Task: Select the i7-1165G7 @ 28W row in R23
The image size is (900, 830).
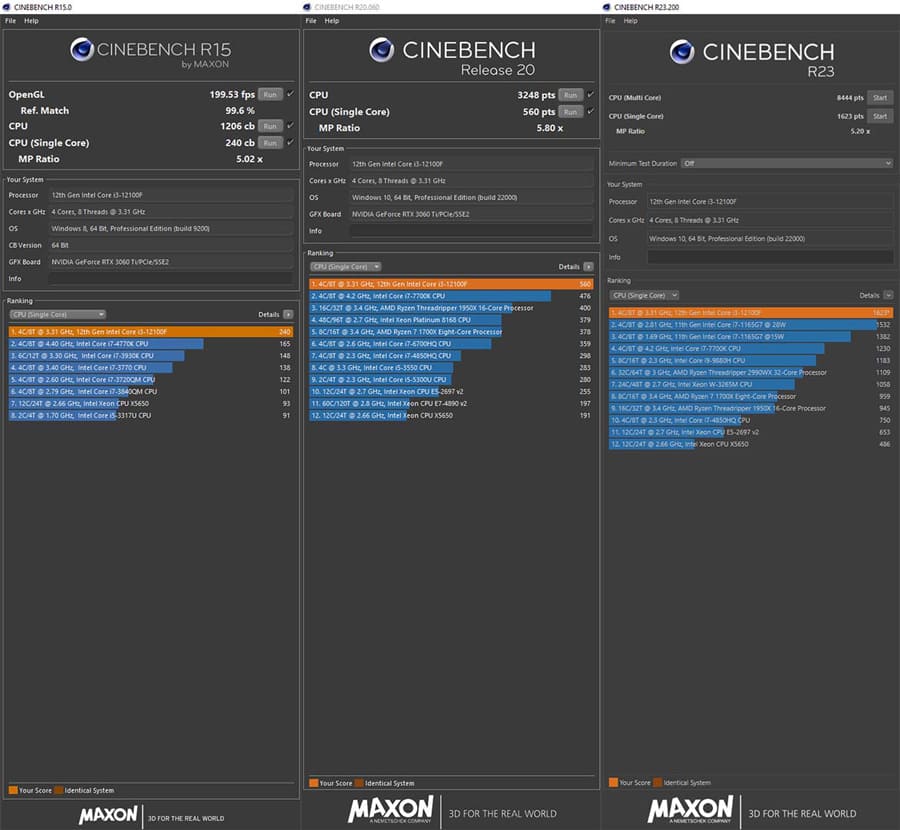Action: (751, 325)
